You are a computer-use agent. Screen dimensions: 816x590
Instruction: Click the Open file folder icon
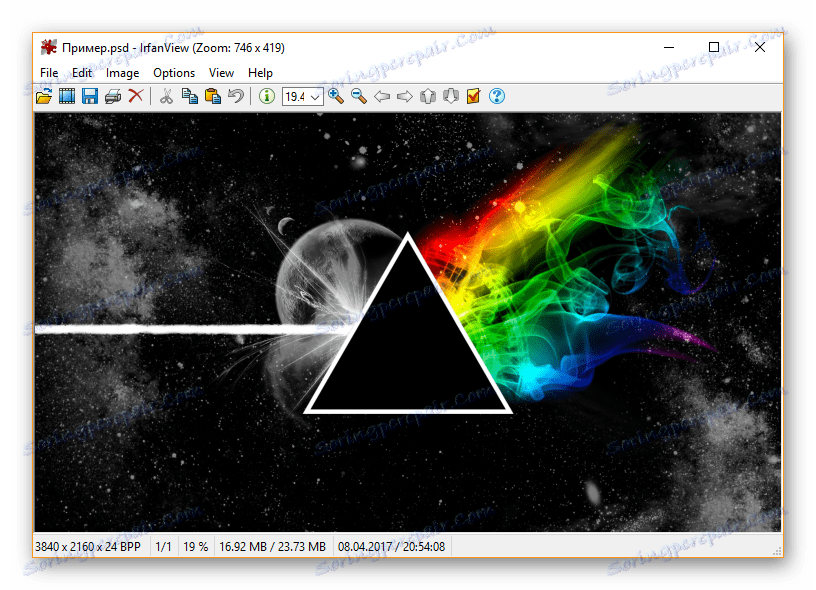pyautogui.click(x=44, y=96)
